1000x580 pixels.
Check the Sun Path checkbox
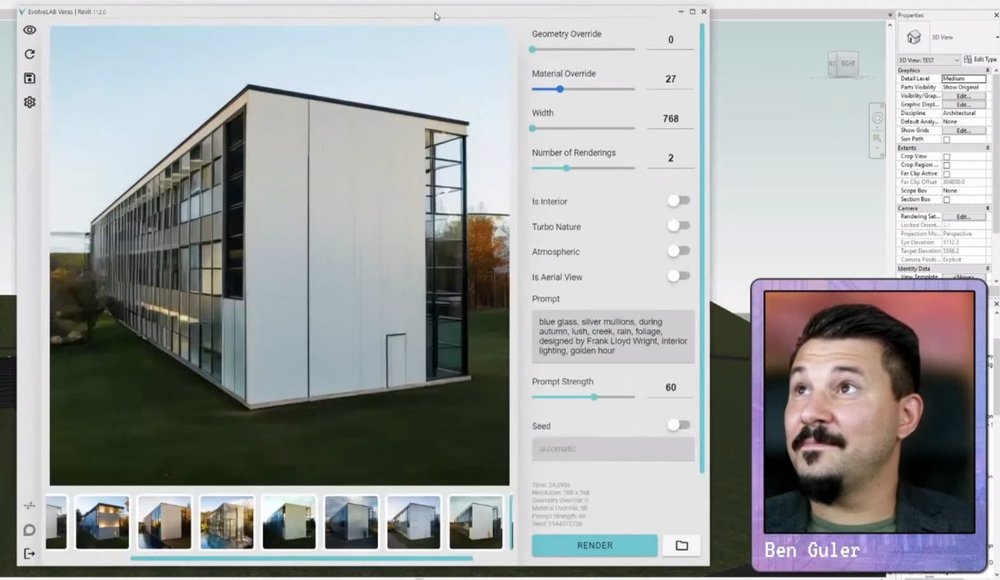point(946,139)
